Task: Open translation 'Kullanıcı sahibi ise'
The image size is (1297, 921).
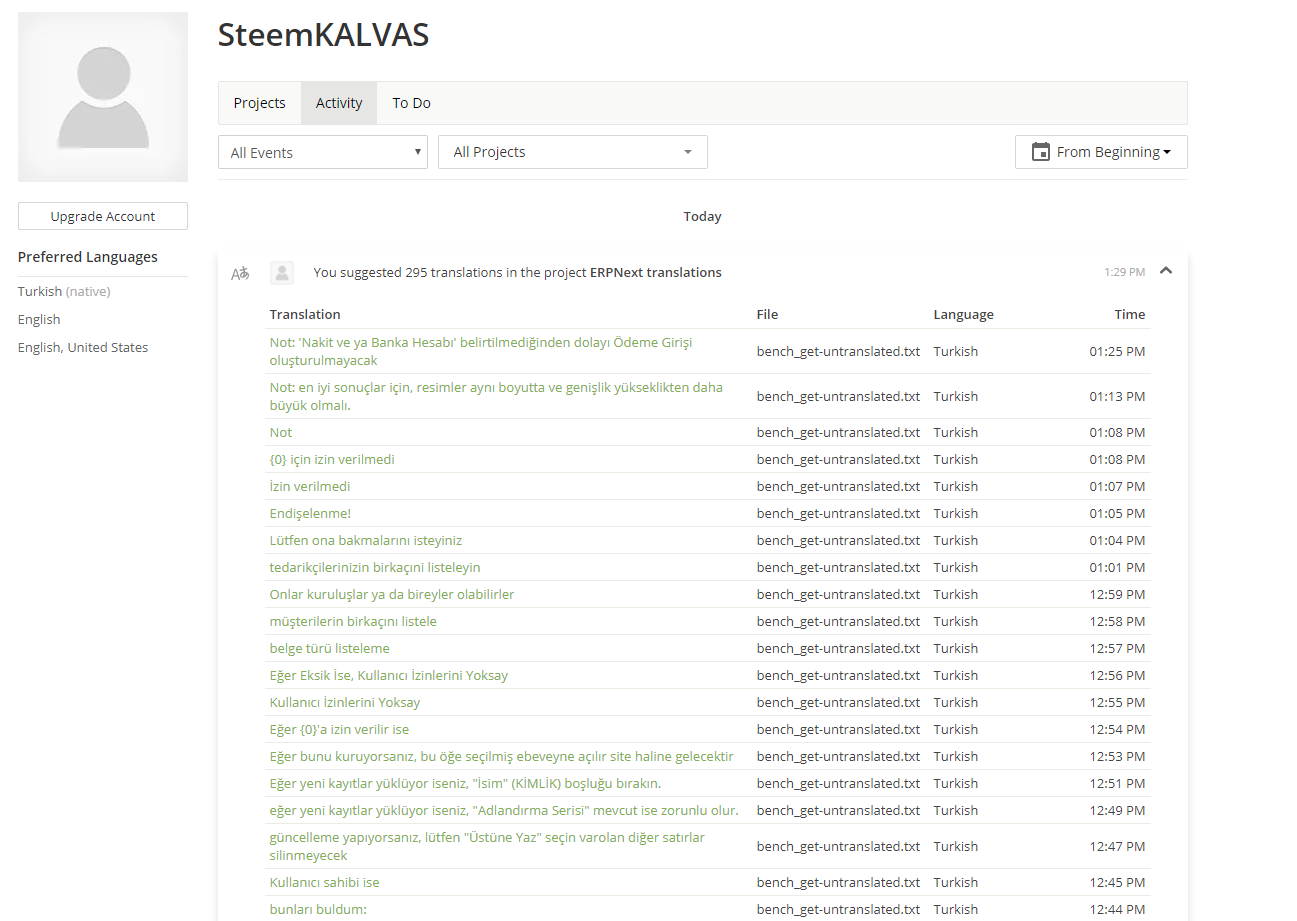Action: 325,882
